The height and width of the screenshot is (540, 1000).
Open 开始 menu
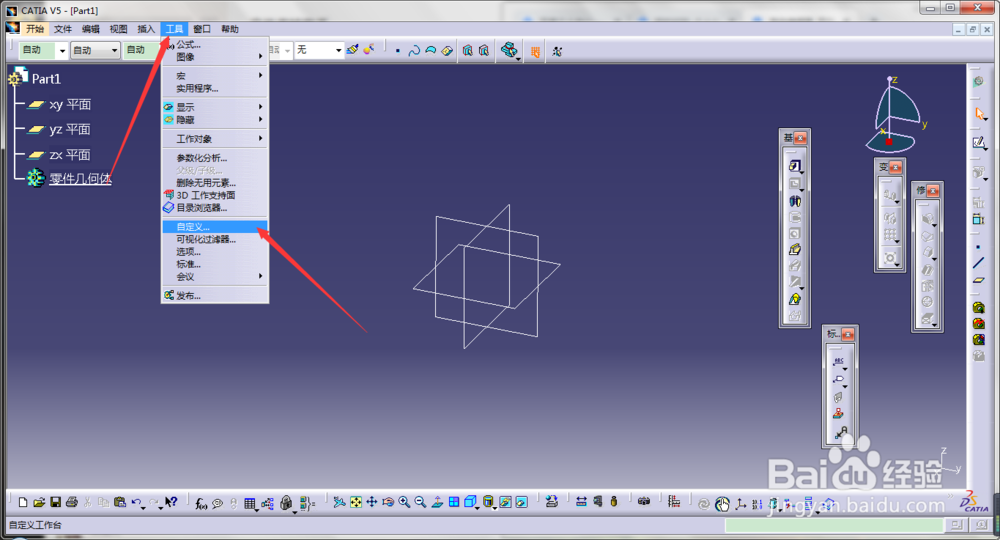pyautogui.click(x=34, y=29)
